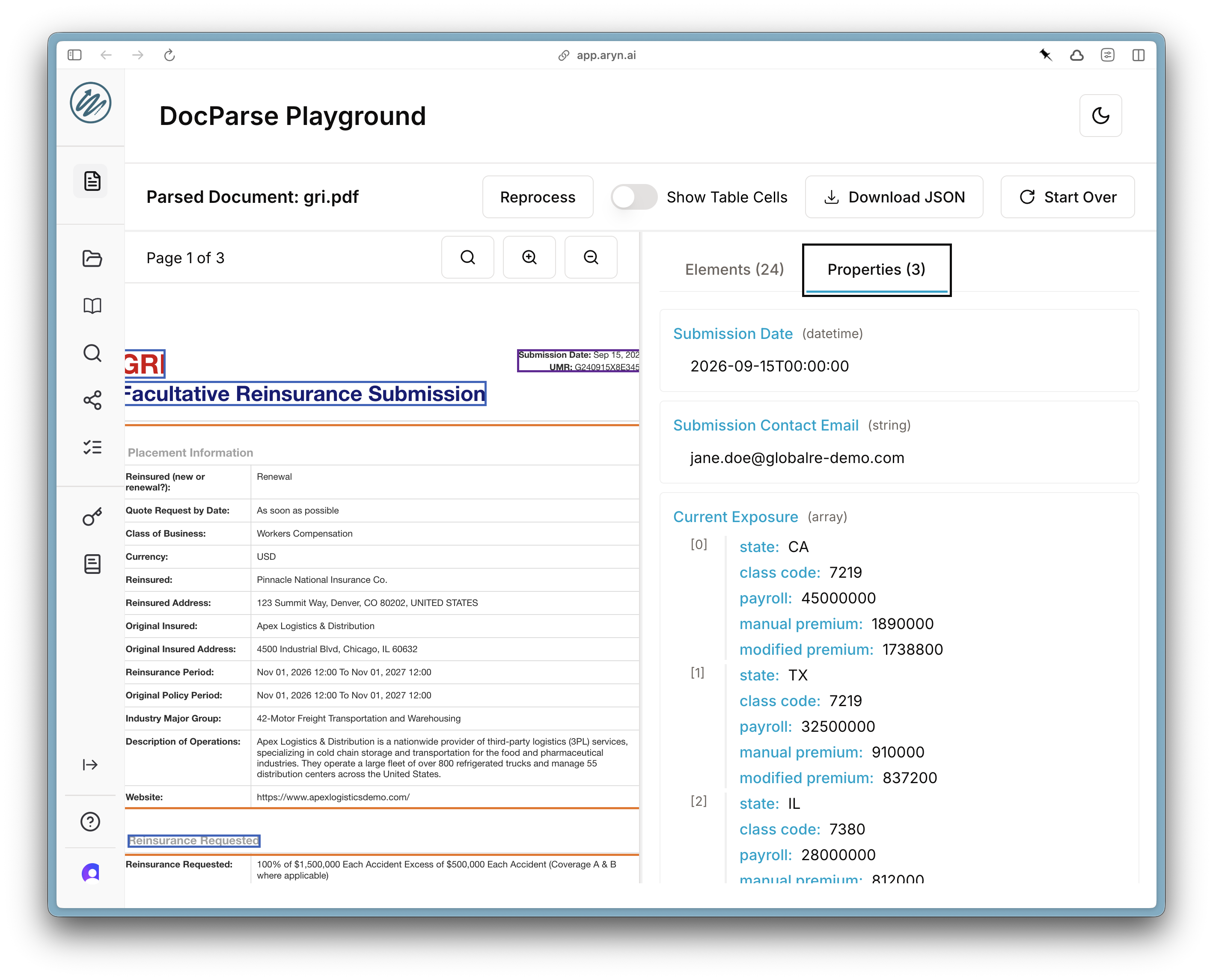The width and height of the screenshot is (1213, 980).
Task: Select the Properties (3) tab
Action: tap(877, 270)
